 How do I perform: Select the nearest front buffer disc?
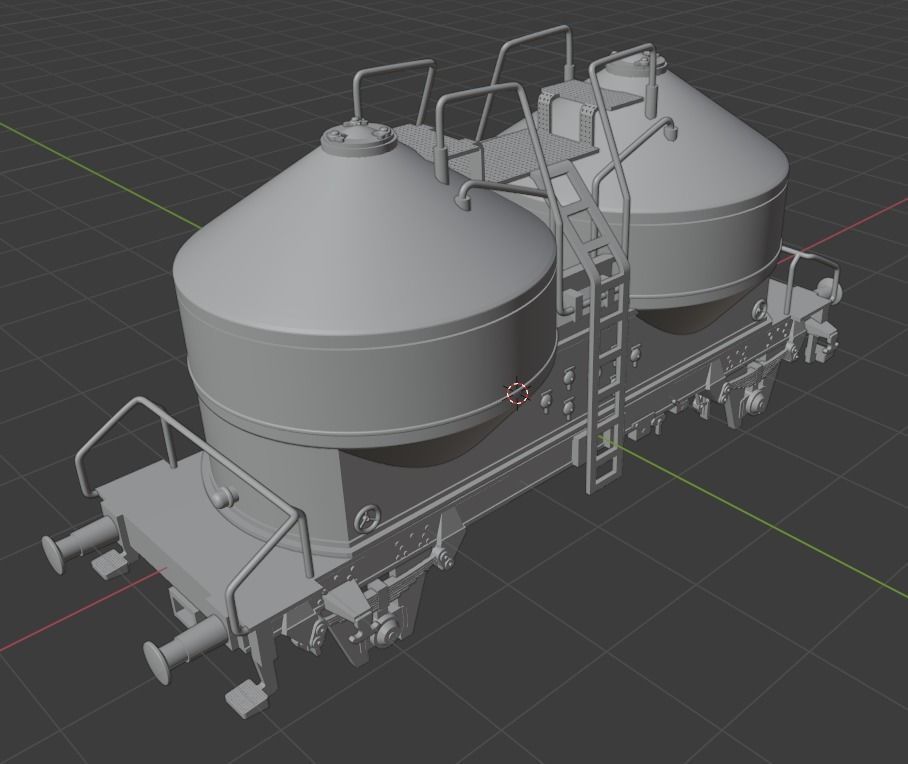(x=156, y=663)
